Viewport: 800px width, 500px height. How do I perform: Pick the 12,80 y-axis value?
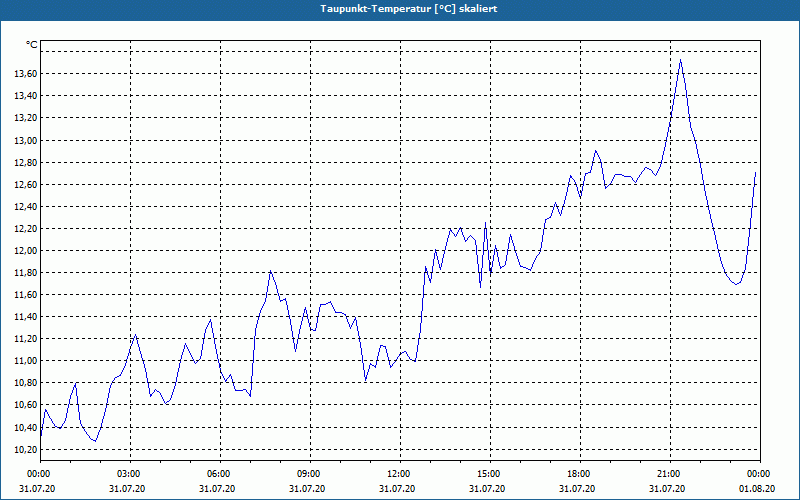pyautogui.click(x=27, y=163)
